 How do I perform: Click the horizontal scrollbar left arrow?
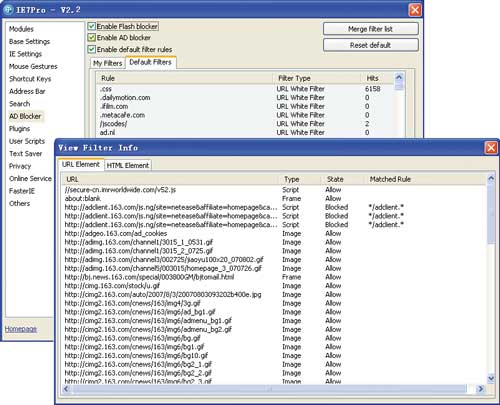(x=66, y=389)
